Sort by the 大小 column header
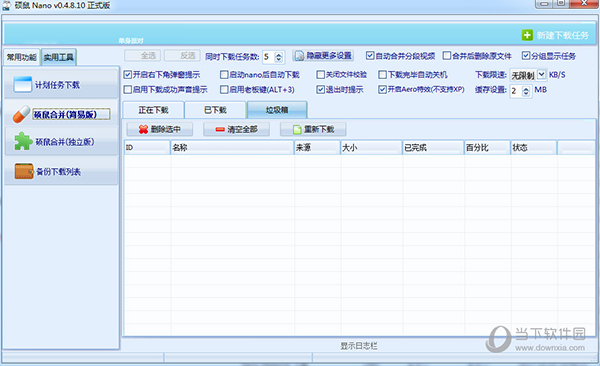Screen dimensions: 600x366 pos(371,147)
